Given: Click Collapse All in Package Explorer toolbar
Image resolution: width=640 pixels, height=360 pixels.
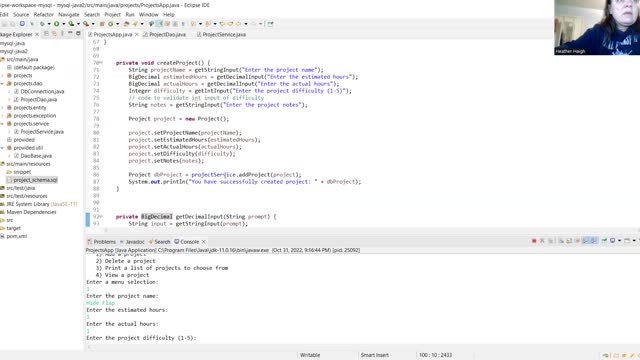Looking at the screenshot, I should (47, 34).
